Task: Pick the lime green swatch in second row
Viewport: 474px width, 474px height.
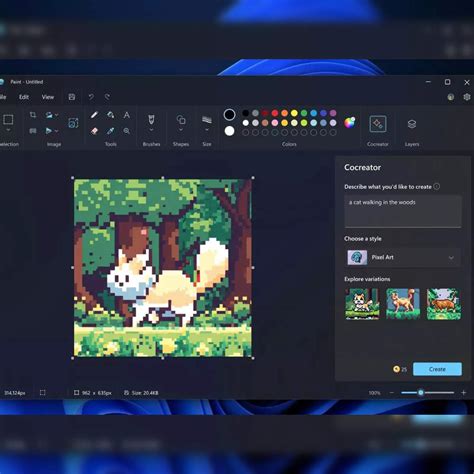Action: click(x=304, y=123)
